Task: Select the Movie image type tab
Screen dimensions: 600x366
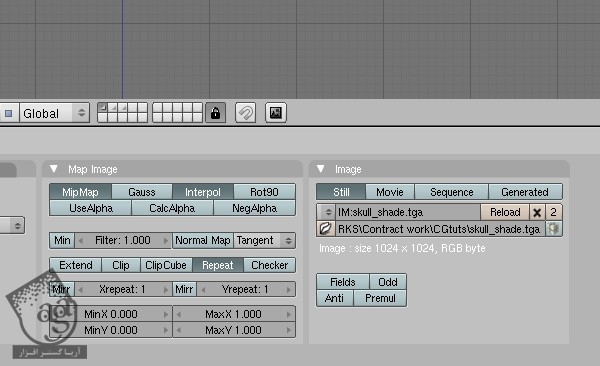Action: click(390, 192)
